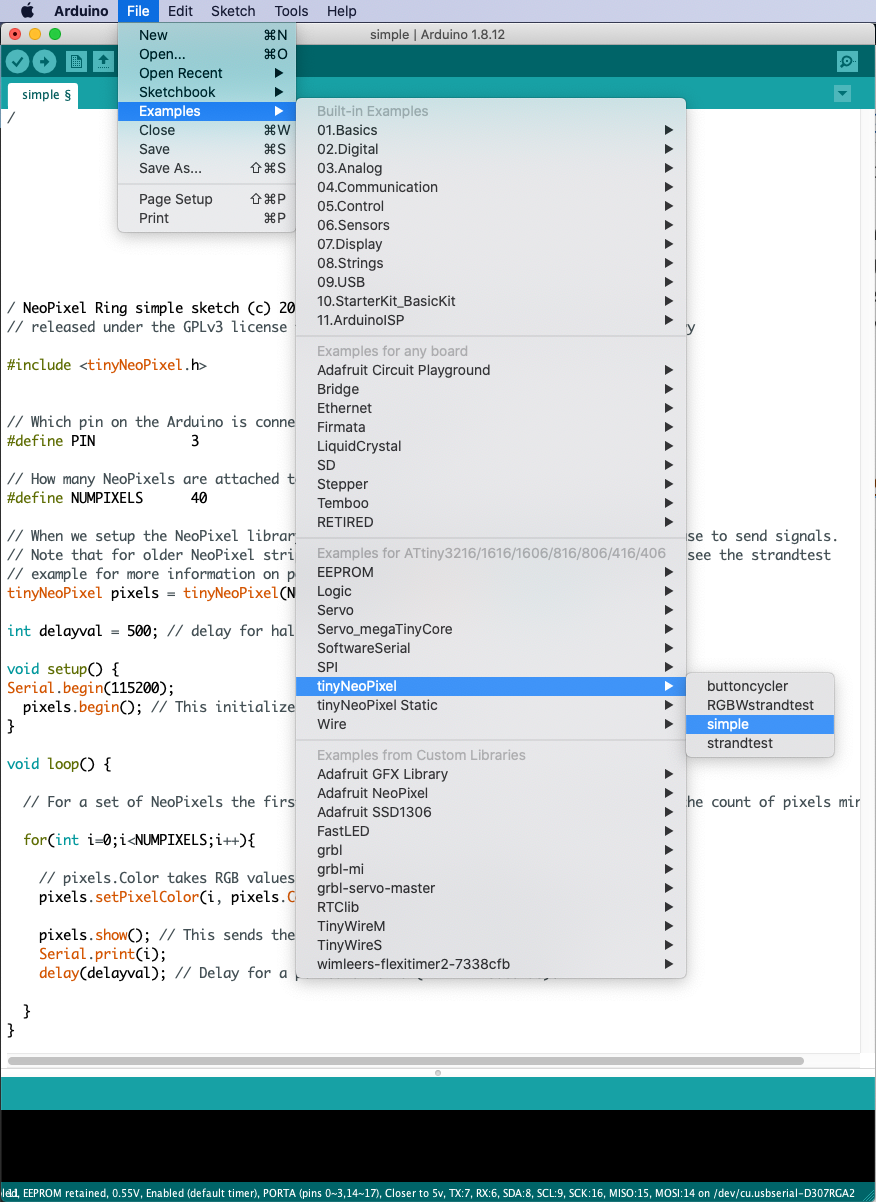This screenshot has width=876, height=1202.
Task: Open the Logic examples entry
Action: (491, 591)
